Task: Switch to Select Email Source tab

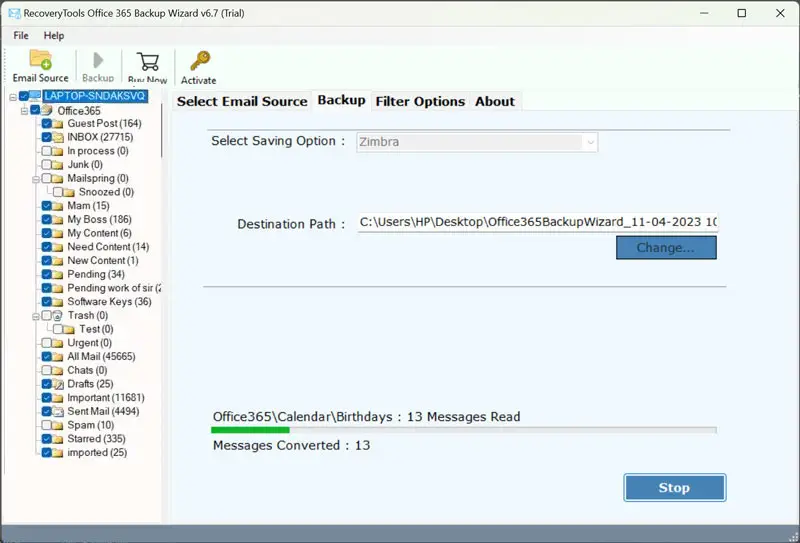Action: [242, 101]
